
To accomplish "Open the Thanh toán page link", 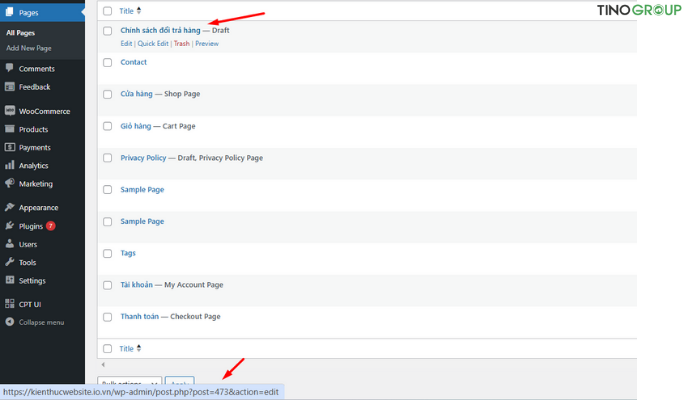I will [x=140, y=316].
